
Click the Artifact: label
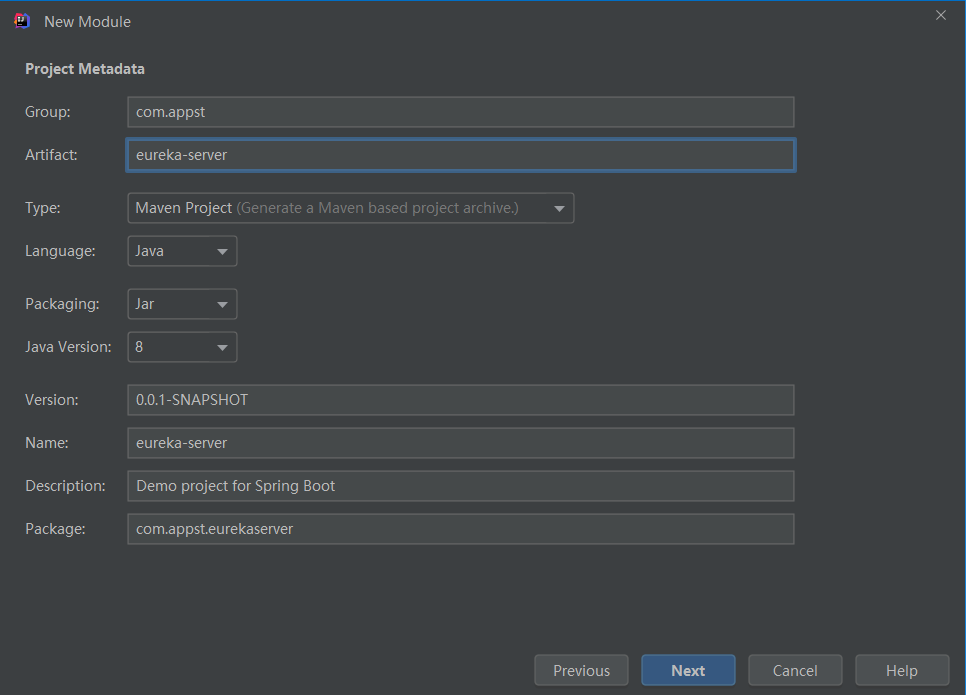pyautogui.click(x=51, y=155)
